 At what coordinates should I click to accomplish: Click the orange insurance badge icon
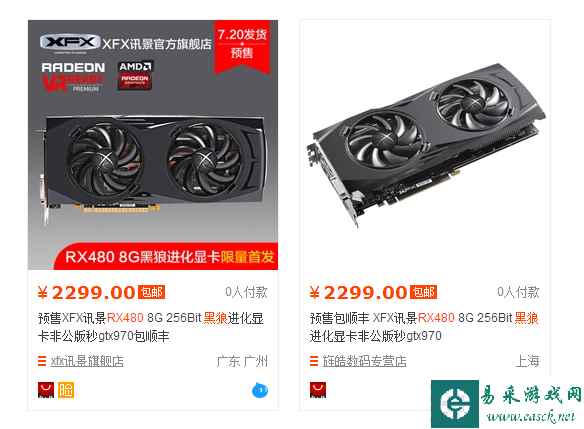pos(66,390)
